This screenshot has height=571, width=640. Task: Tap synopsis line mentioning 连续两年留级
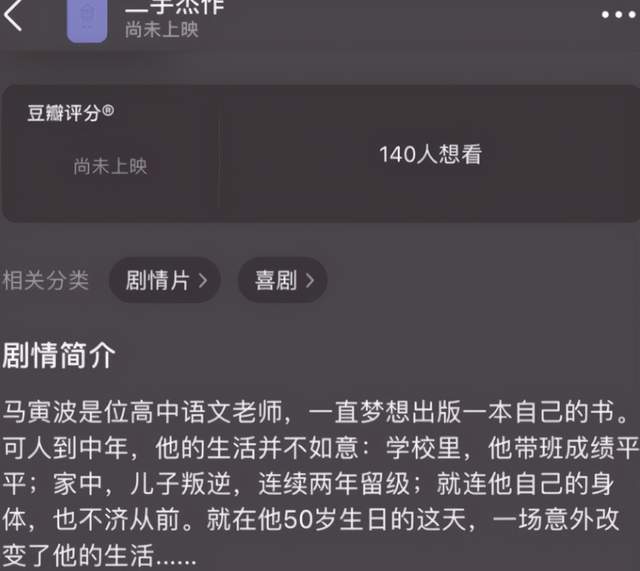pyautogui.click(x=308, y=484)
